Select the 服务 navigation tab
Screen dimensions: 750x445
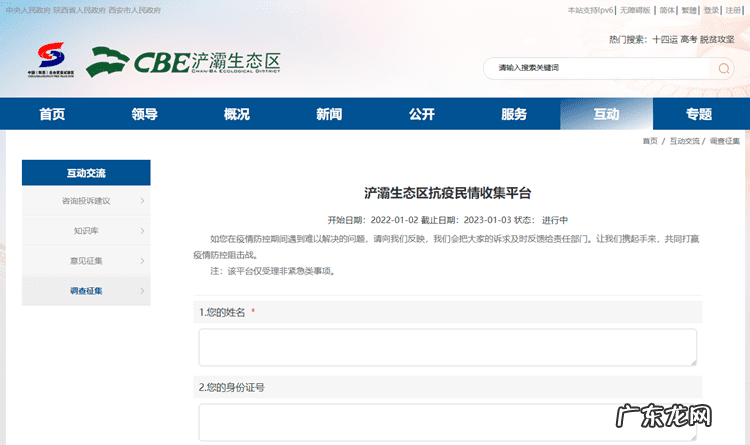[x=514, y=114]
